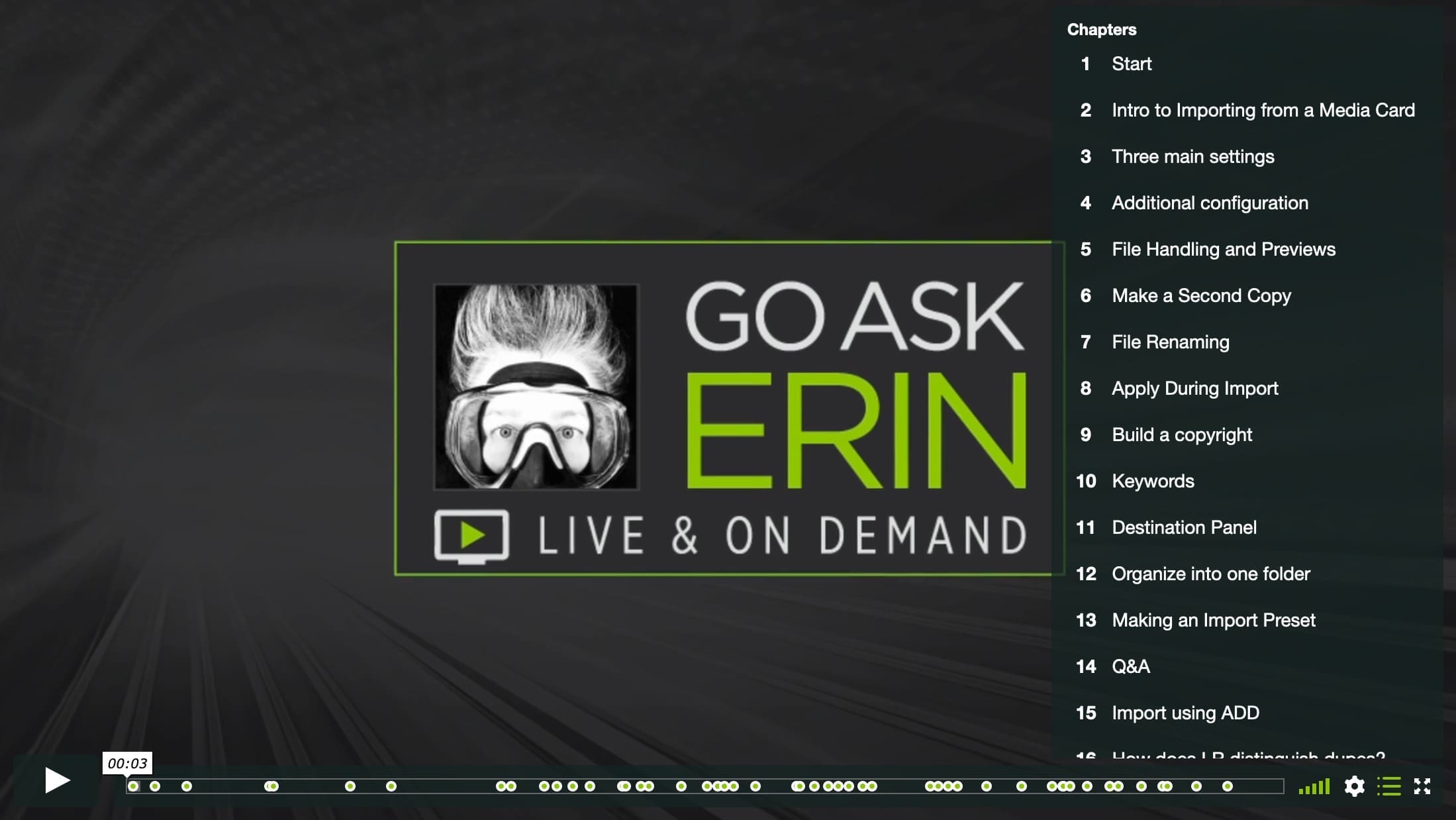Screen dimensions: 1456x820
Task: Open the settings gear menu
Action: tap(1354, 786)
